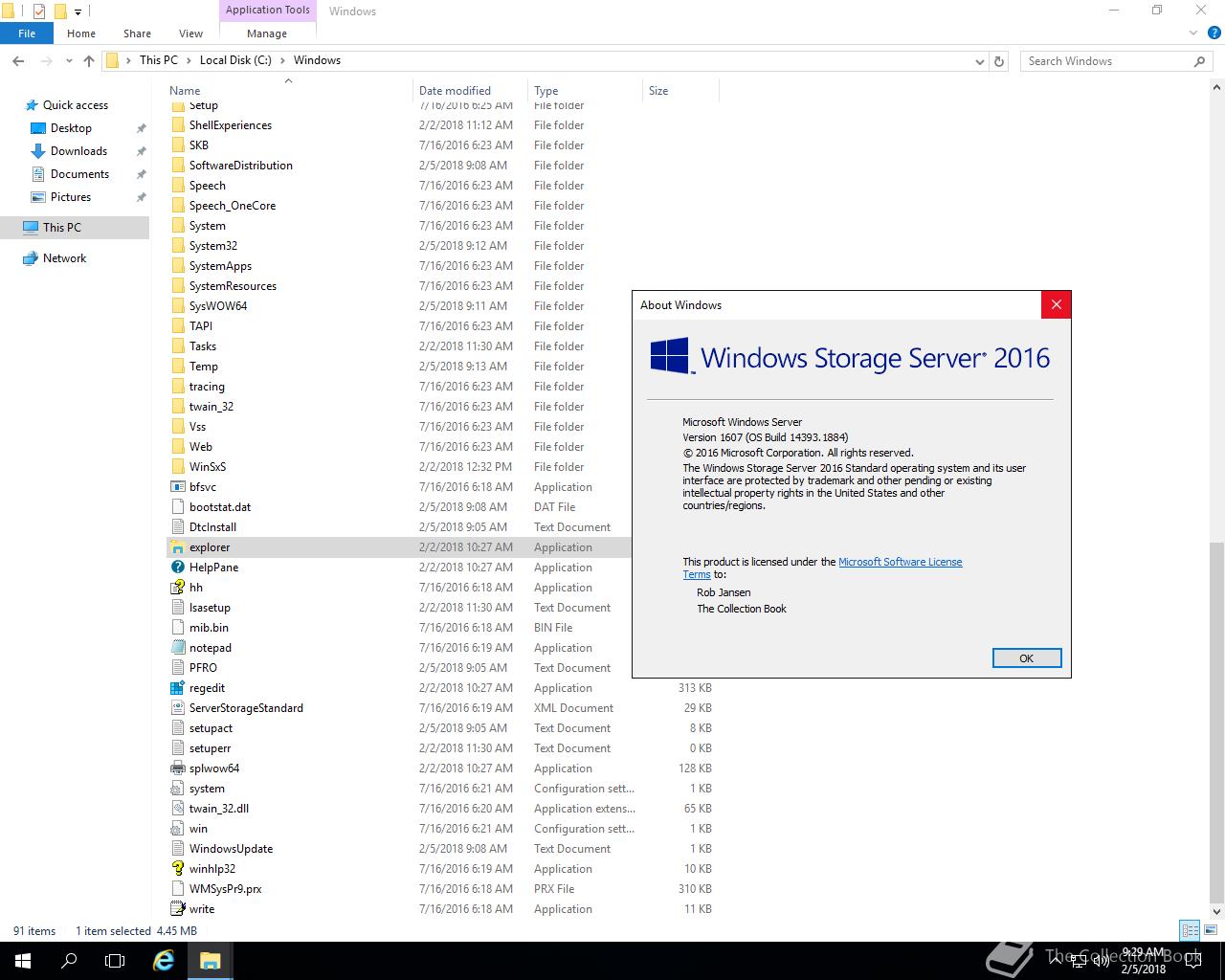The width and height of the screenshot is (1225, 980).
Task: Click OK in About Windows dialog
Action: (x=1027, y=658)
